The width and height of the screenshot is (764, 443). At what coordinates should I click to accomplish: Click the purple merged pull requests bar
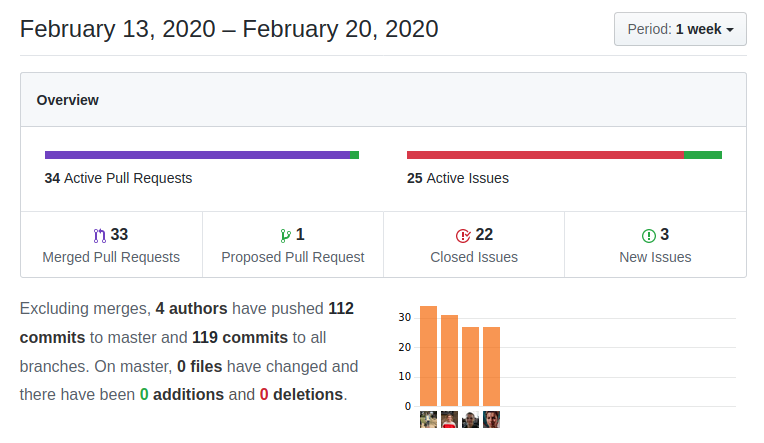click(x=197, y=155)
